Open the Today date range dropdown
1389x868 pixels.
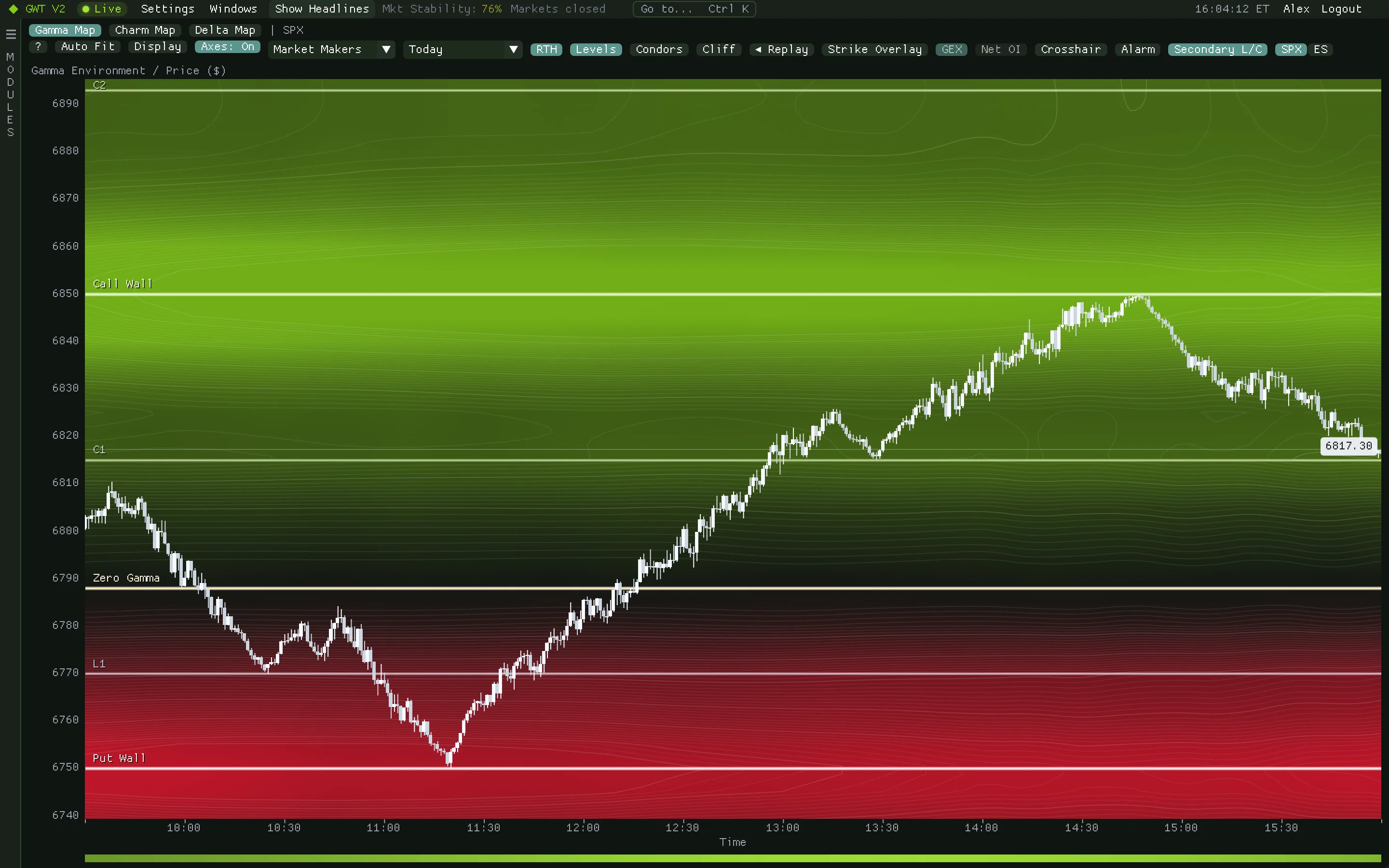pyautogui.click(x=463, y=49)
